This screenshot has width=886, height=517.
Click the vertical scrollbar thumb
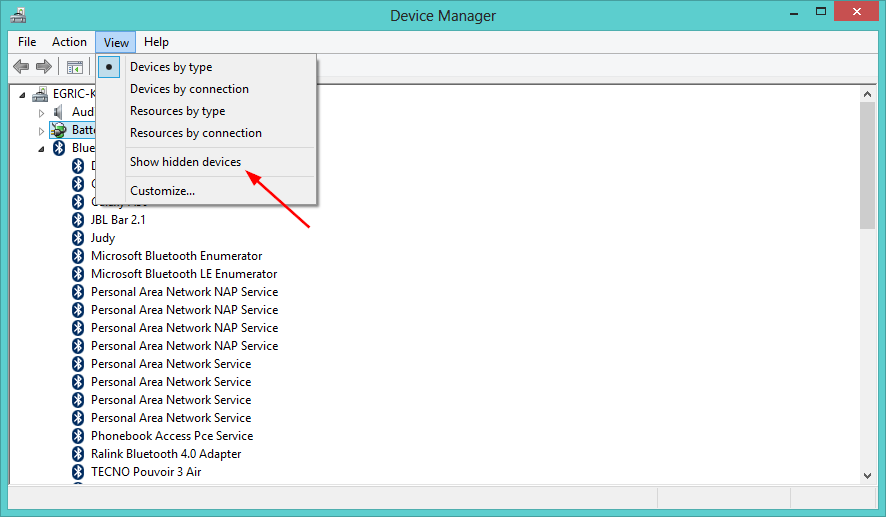click(867, 166)
